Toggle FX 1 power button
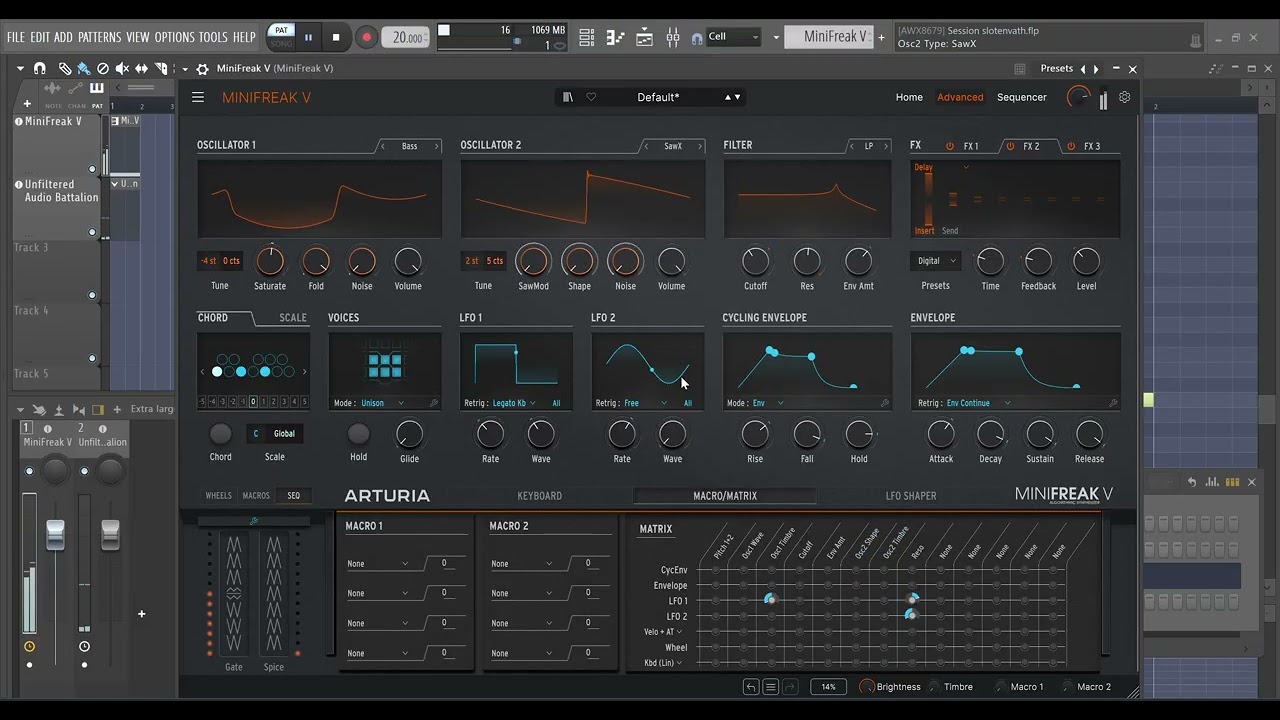This screenshot has width=1280, height=720. tap(950, 146)
